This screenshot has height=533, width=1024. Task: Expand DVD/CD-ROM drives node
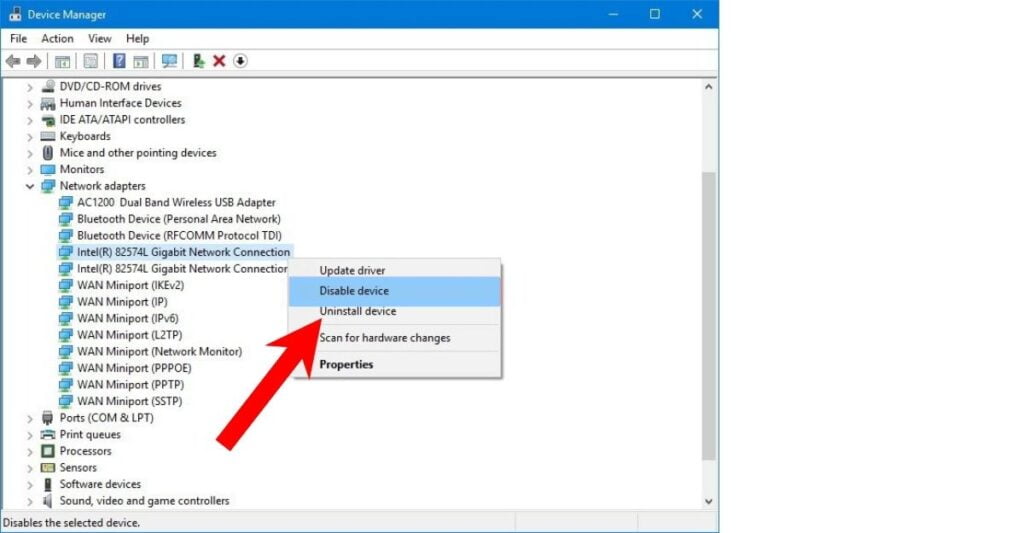(29, 86)
